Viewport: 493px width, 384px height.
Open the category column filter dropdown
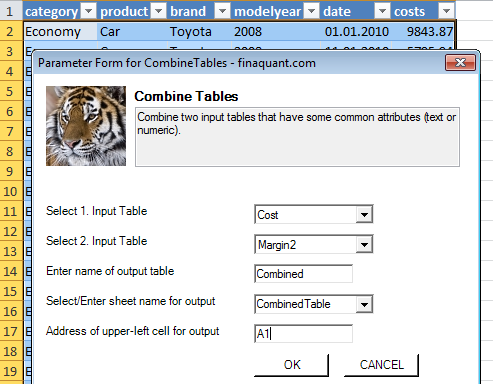tap(89, 12)
